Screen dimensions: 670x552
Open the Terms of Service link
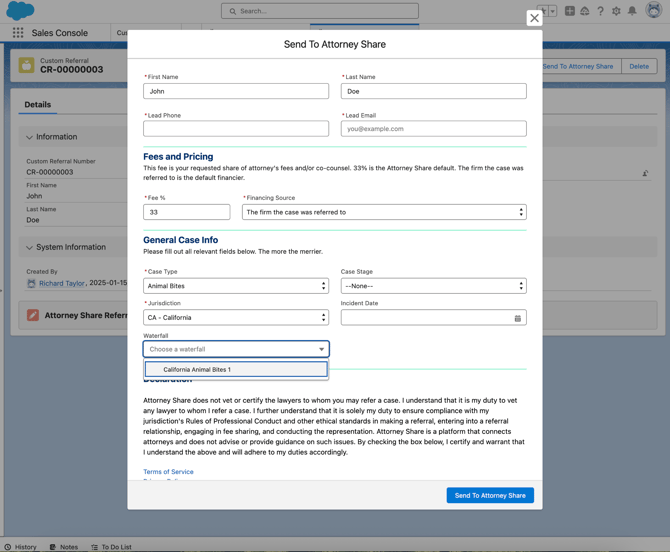[x=168, y=472]
